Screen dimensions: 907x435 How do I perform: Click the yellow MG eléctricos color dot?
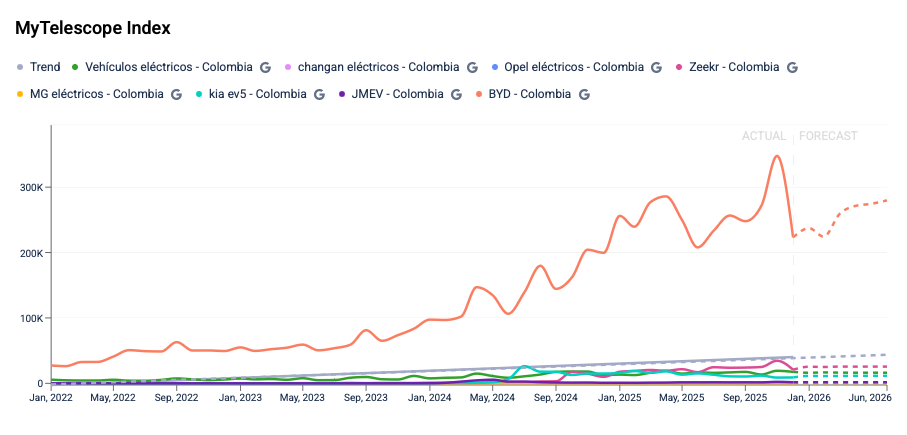(x=20, y=94)
